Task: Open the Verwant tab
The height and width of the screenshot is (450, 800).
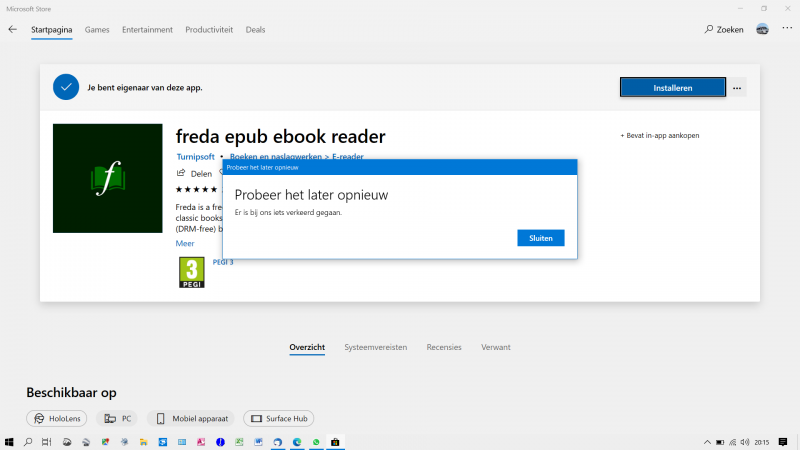Action: (495, 347)
